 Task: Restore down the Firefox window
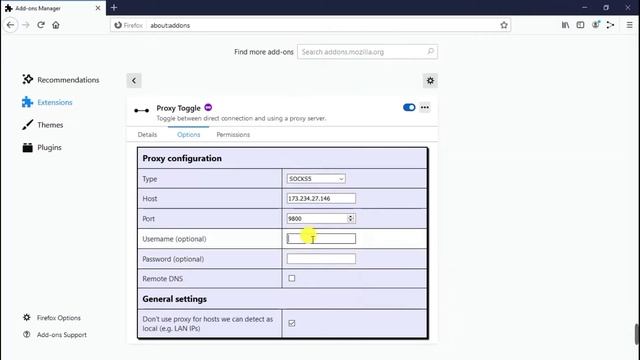pos(606,7)
